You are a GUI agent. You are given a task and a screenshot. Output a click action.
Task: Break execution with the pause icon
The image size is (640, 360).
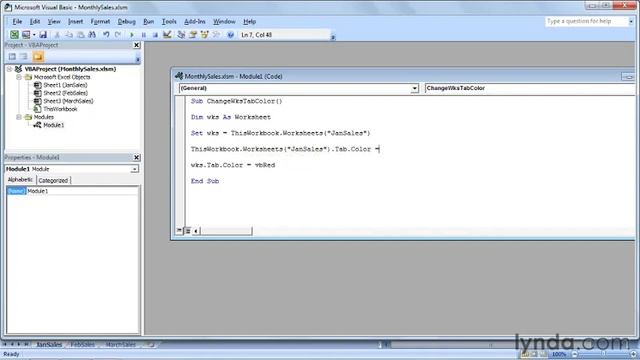pos(144,35)
